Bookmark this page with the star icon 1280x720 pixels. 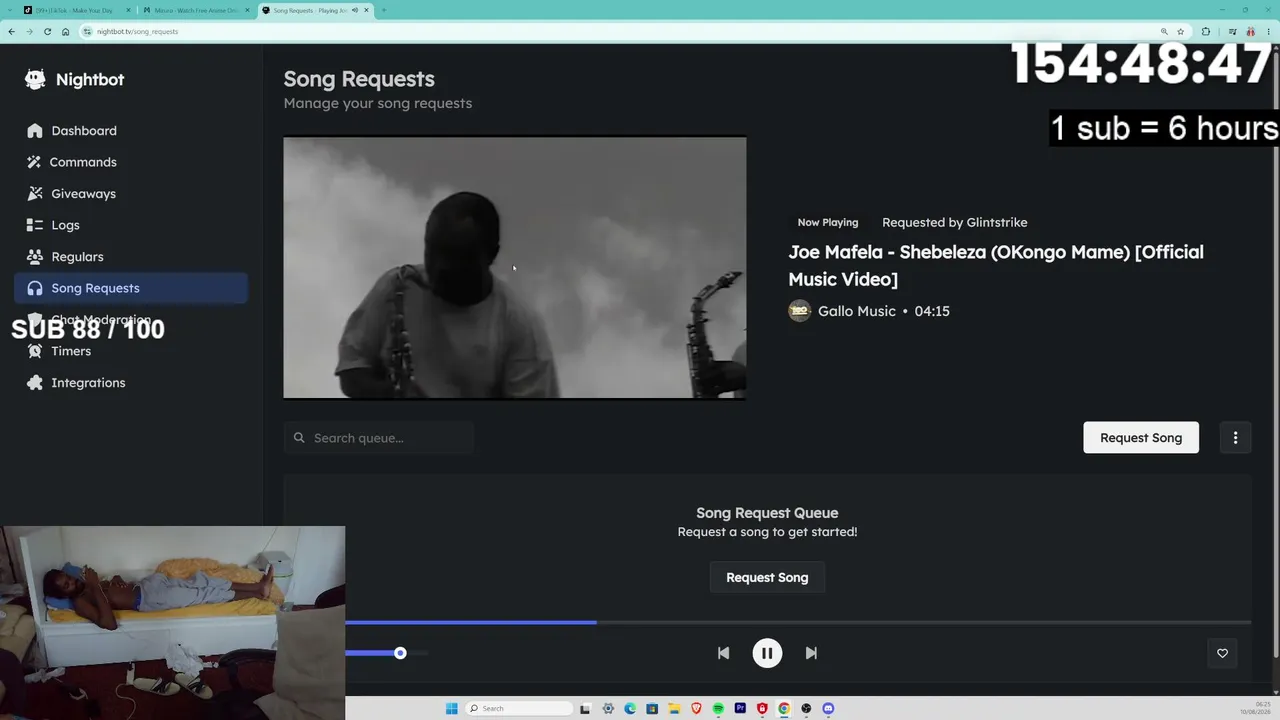coord(1181,32)
